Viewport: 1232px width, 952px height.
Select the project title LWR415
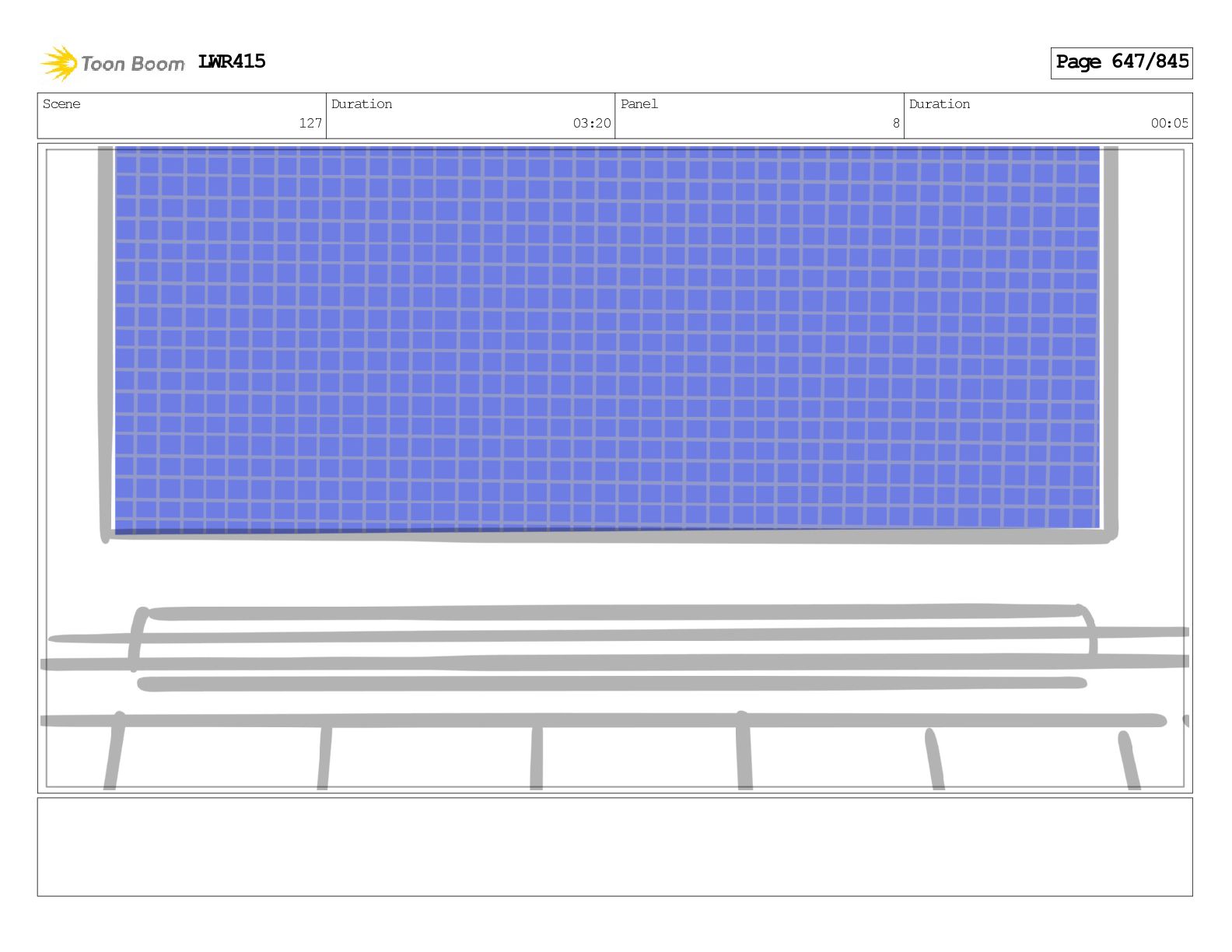(232, 61)
